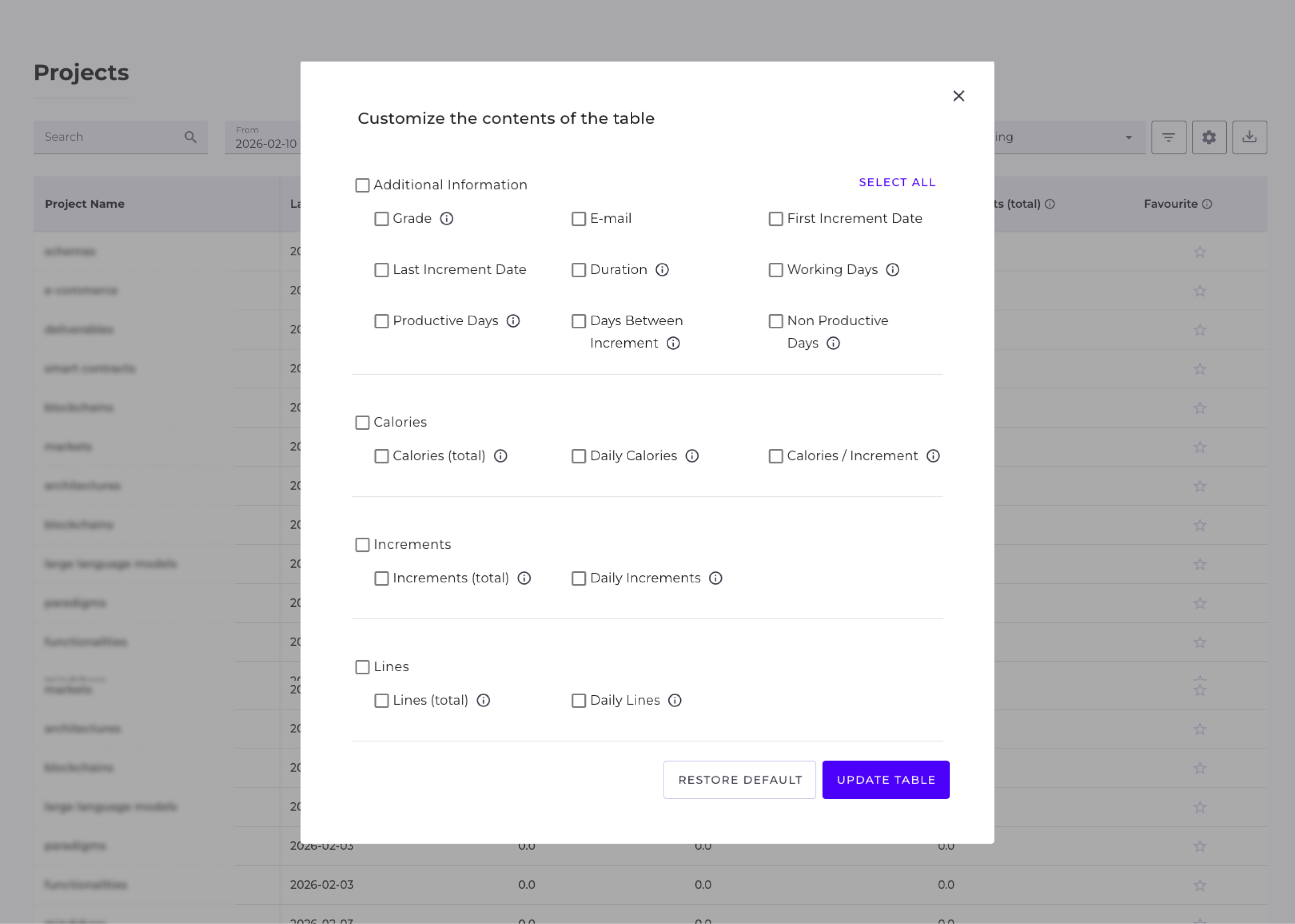The image size is (1295, 924).
Task: Open the Duration info tooltip
Action: pyautogui.click(x=662, y=270)
